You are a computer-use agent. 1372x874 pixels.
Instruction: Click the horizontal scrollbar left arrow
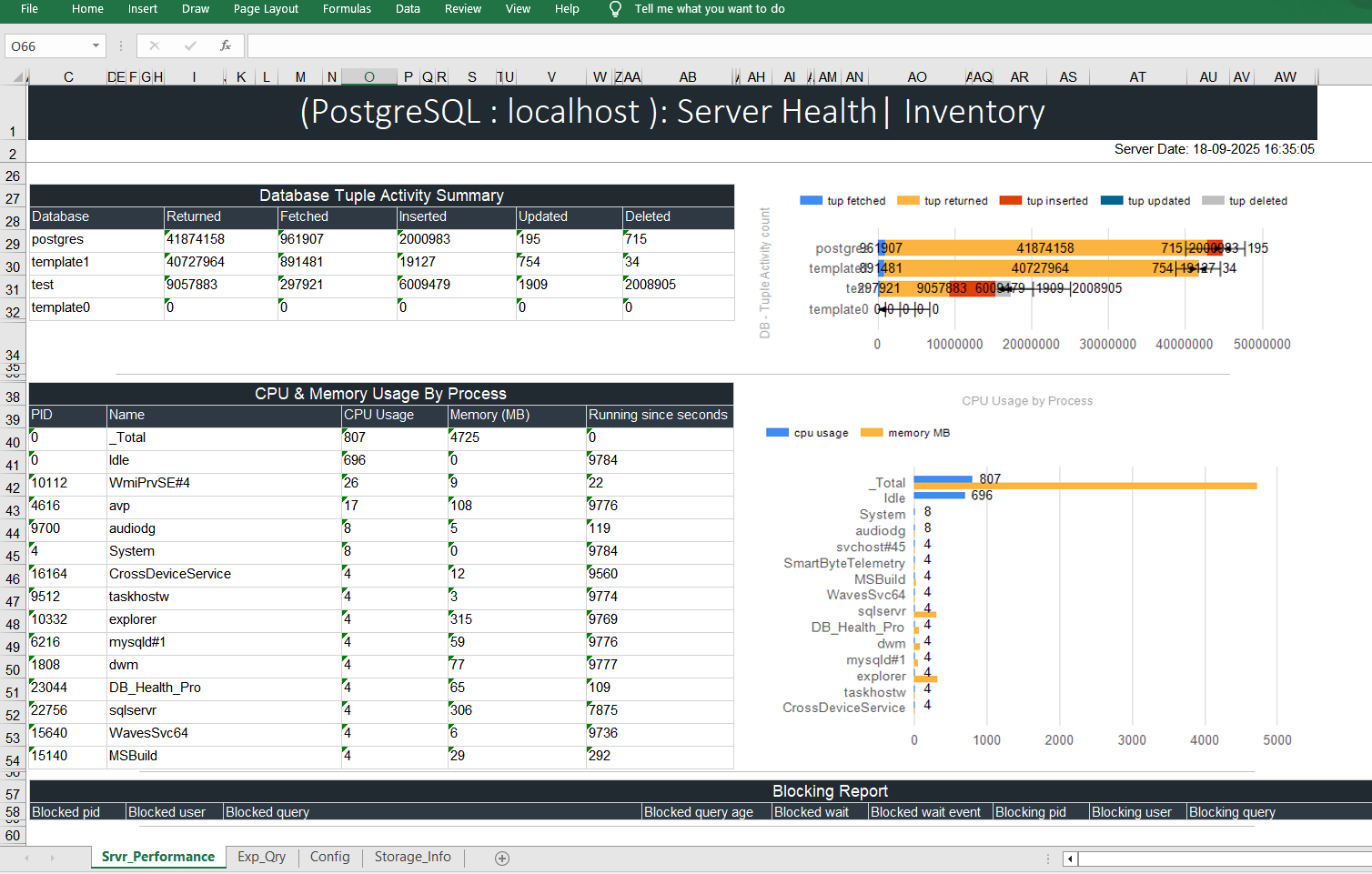pos(1071,859)
